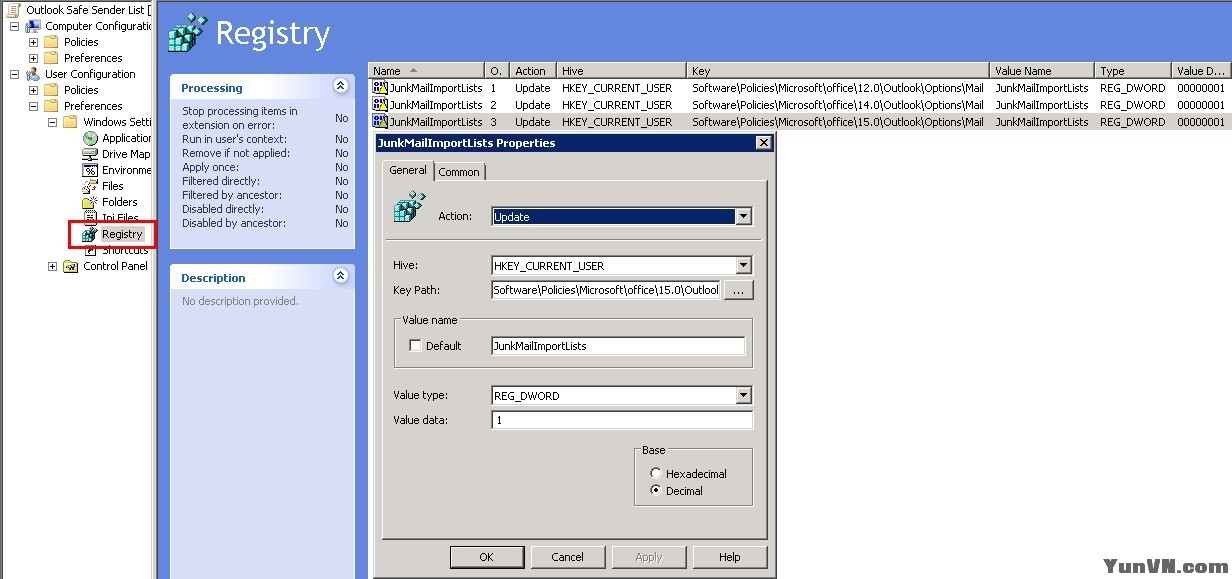This screenshot has height=579, width=1232.
Task: Select the office\12.0 key cell
Action: [838, 88]
